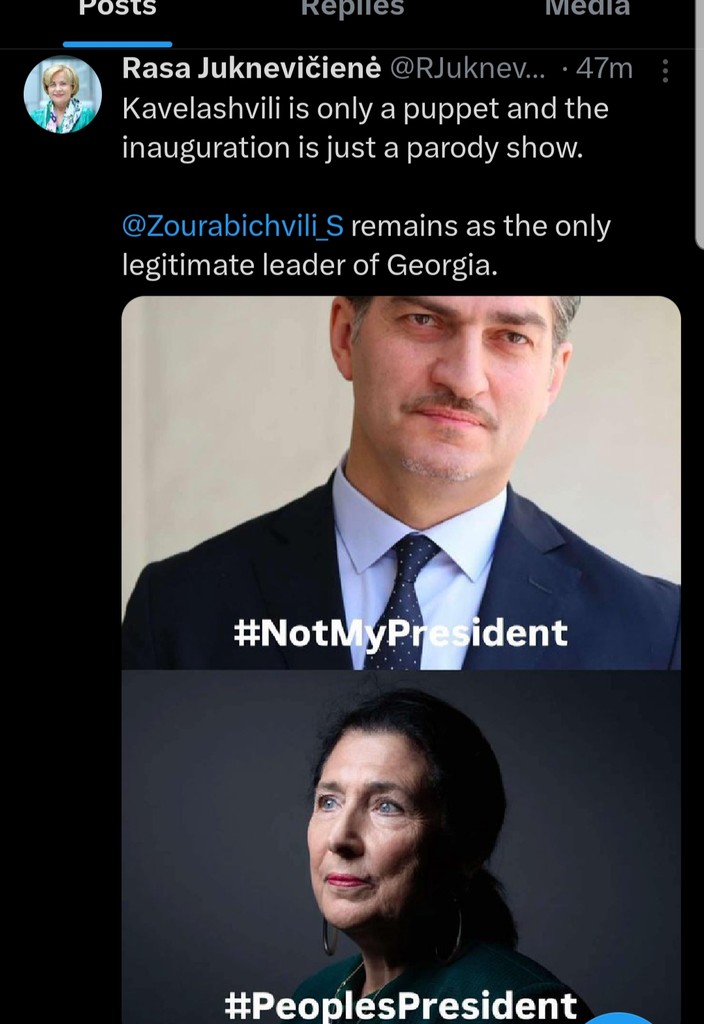Click the man's polka-dot tie in photo
This screenshot has width=704, height=1024.
410,600
